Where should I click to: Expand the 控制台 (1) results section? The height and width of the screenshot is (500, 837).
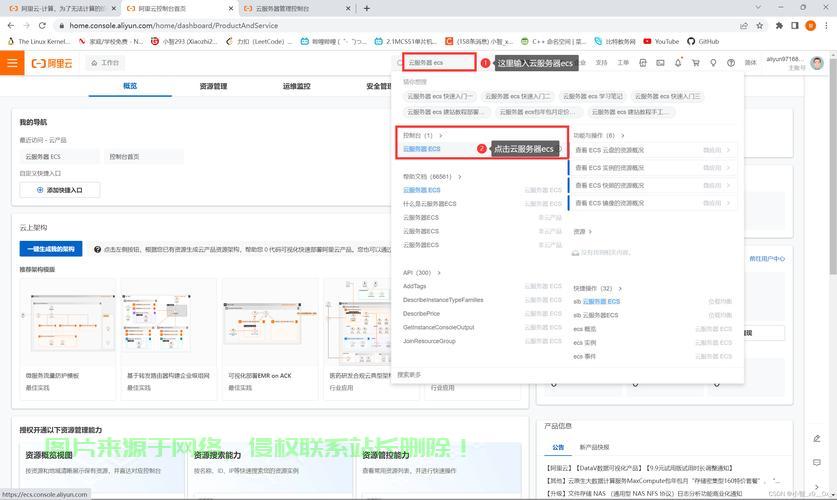[x=423, y=136]
